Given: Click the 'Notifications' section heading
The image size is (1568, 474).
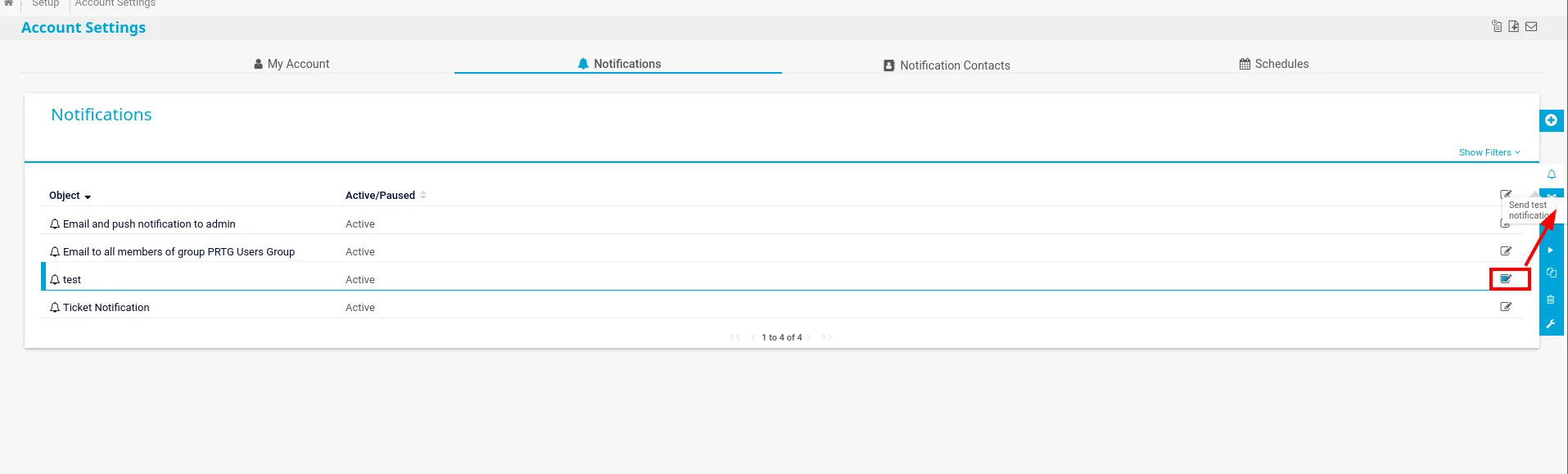Looking at the screenshot, I should click(x=102, y=115).
